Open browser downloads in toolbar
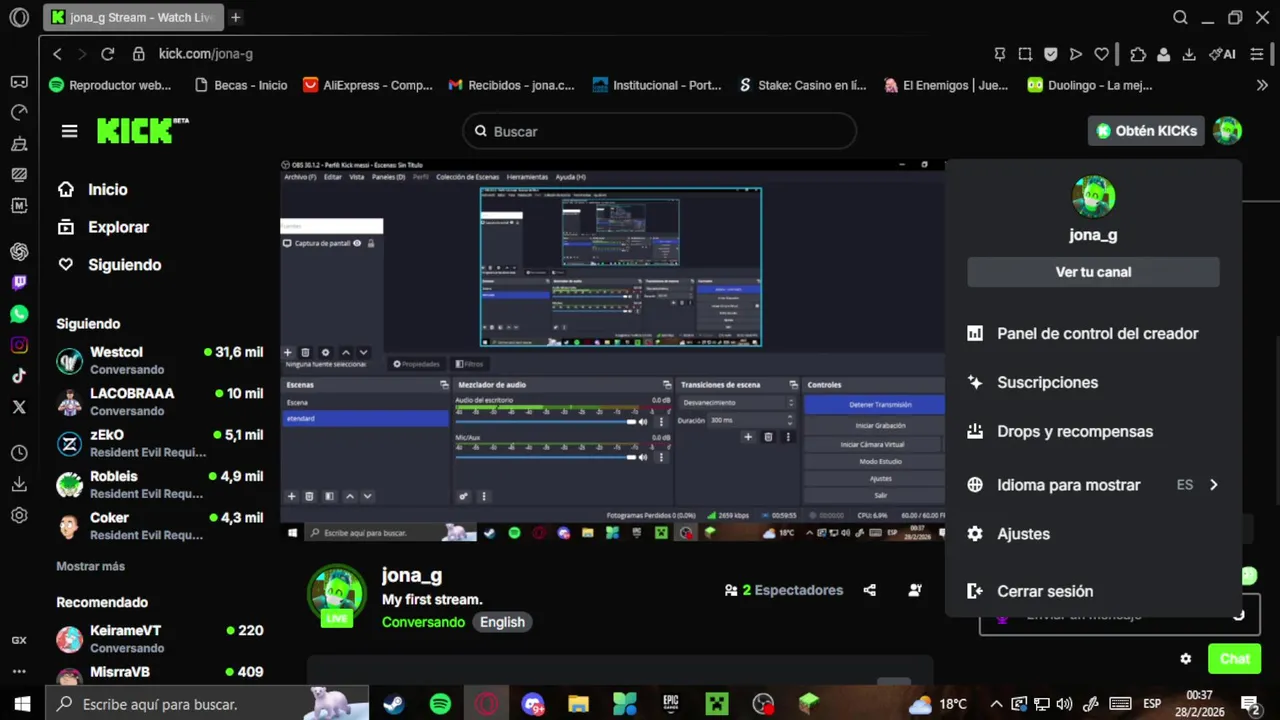 pyautogui.click(x=1189, y=54)
